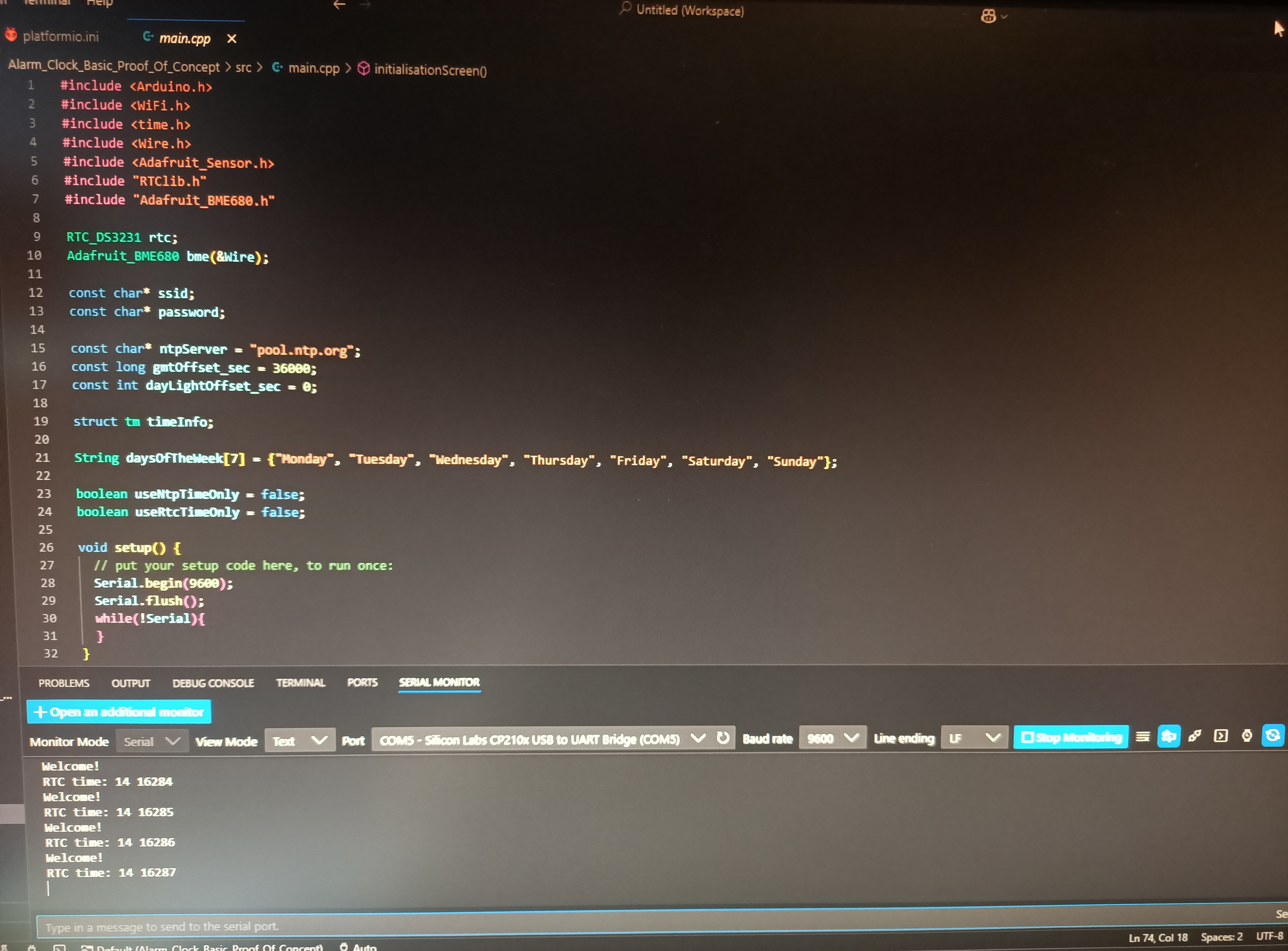Open the Line ending LF dropdown

974,738
